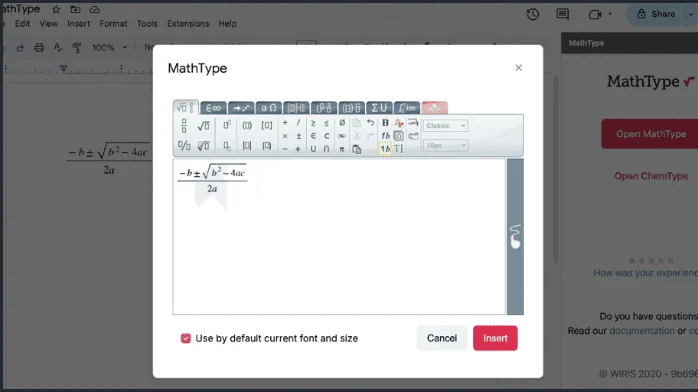698x392 pixels.
Task: Switch to the scripts and layout tab
Action: click(324, 108)
